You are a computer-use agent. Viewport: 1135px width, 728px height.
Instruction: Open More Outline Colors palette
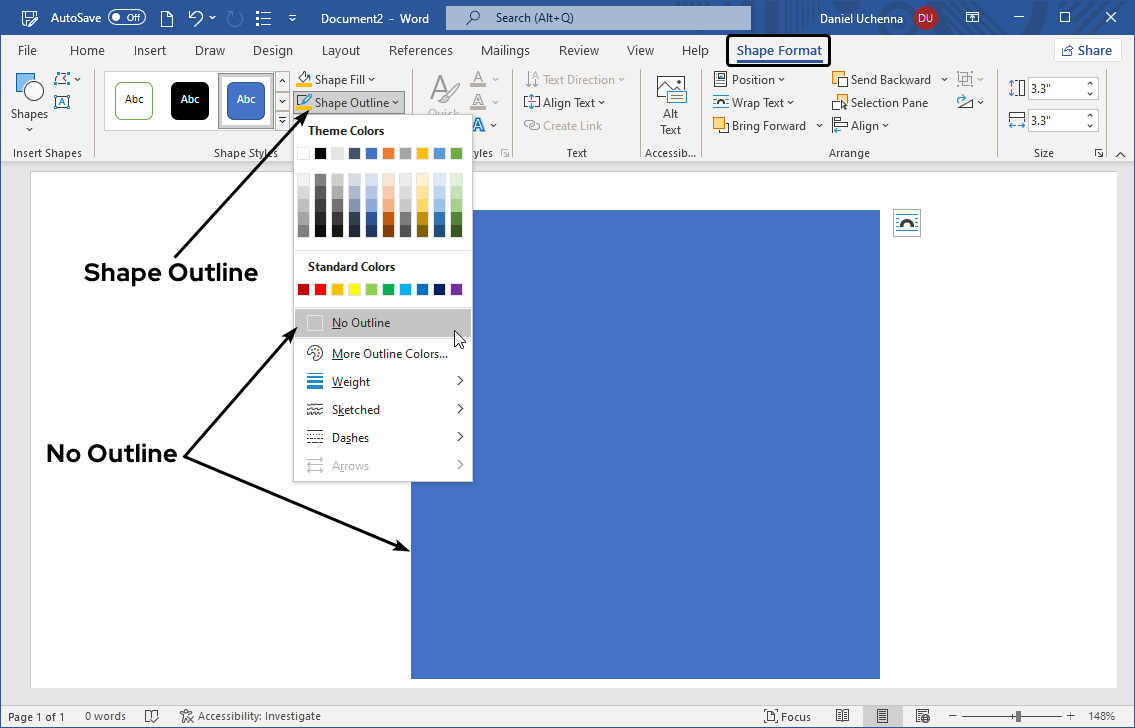coord(389,354)
